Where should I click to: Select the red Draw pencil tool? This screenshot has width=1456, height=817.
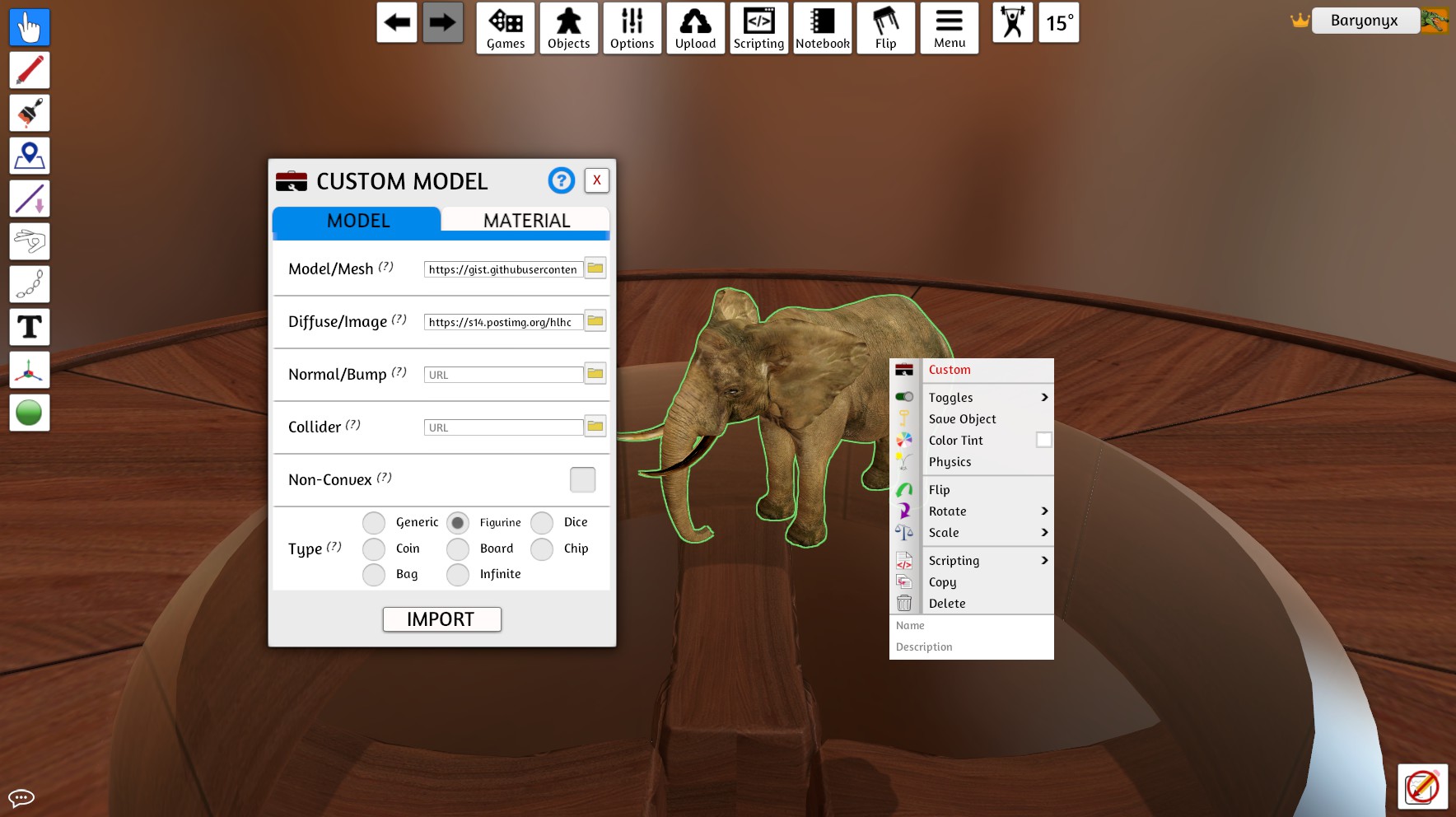point(30,70)
